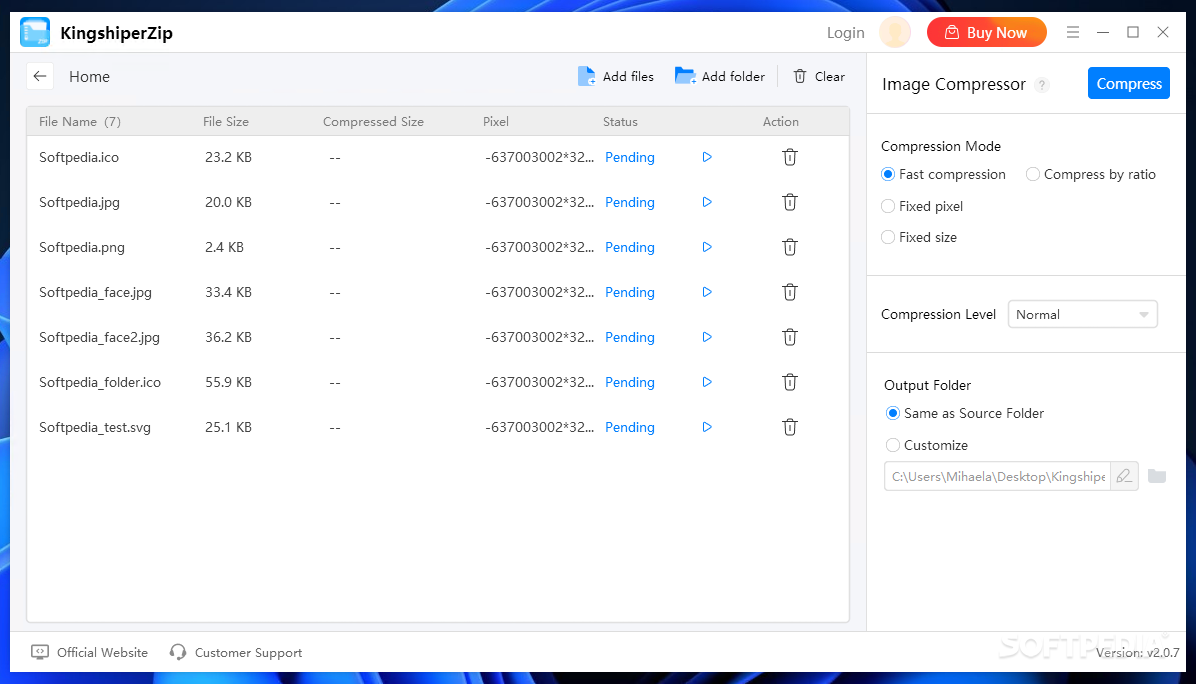Click Image Compressor help question mark
Screen dimensions: 1196x684
click(x=1042, y=85)
